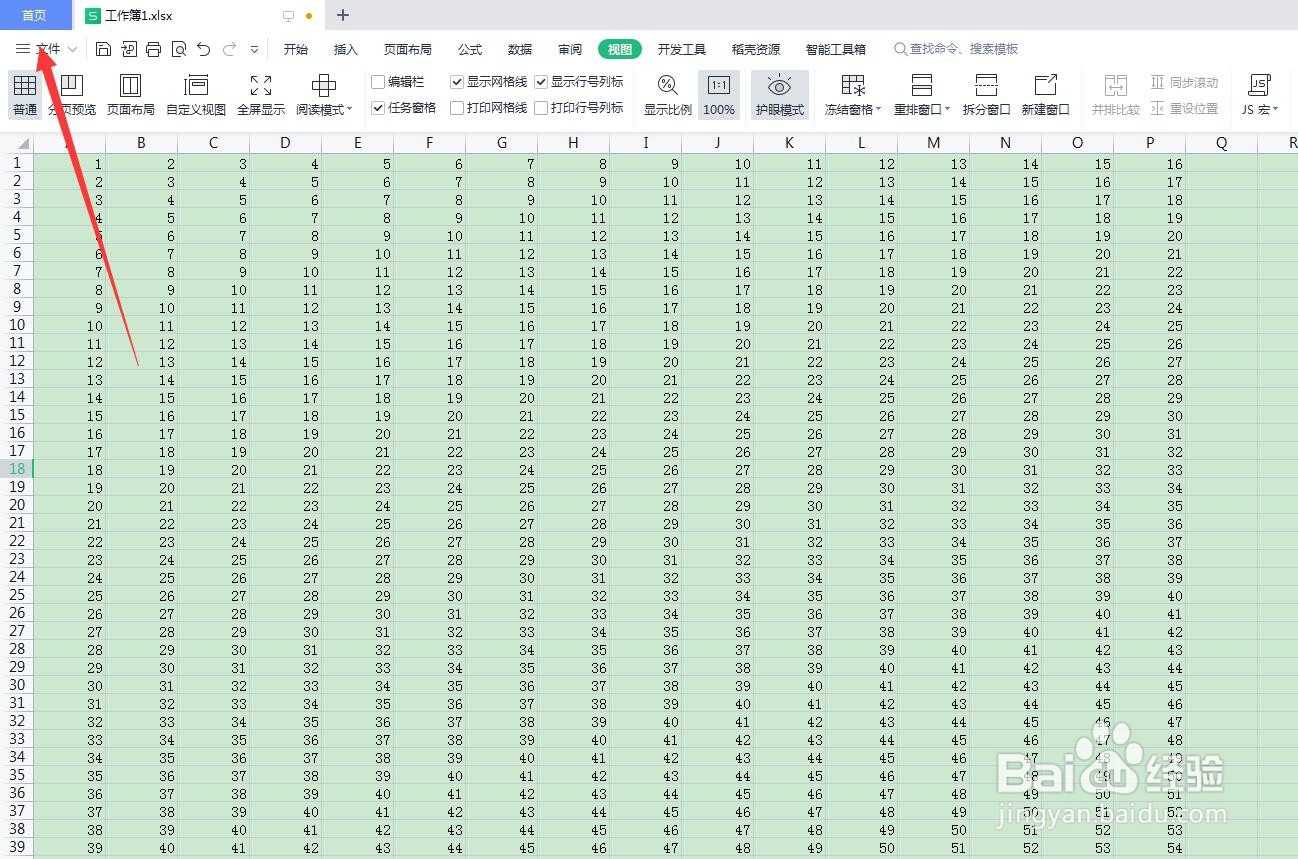The image size is (1298, 859).
Task: Open the 审阅 ribbon tab
Action: tap(570, 49)
